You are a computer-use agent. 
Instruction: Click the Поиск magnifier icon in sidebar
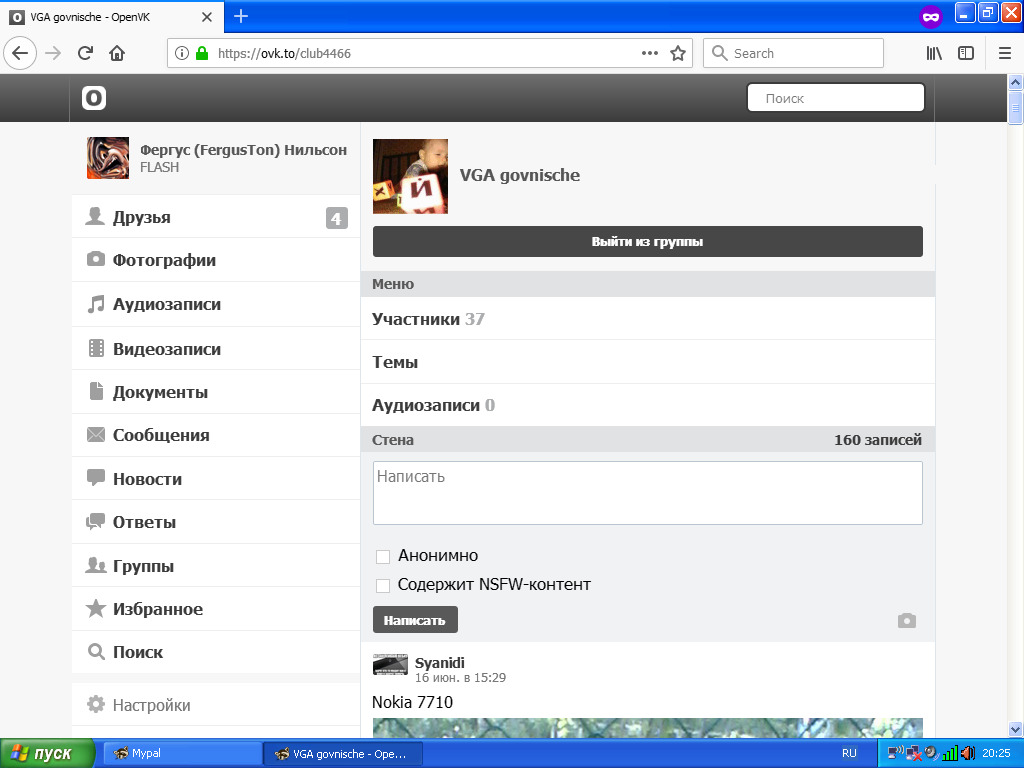tap(96, 652)
